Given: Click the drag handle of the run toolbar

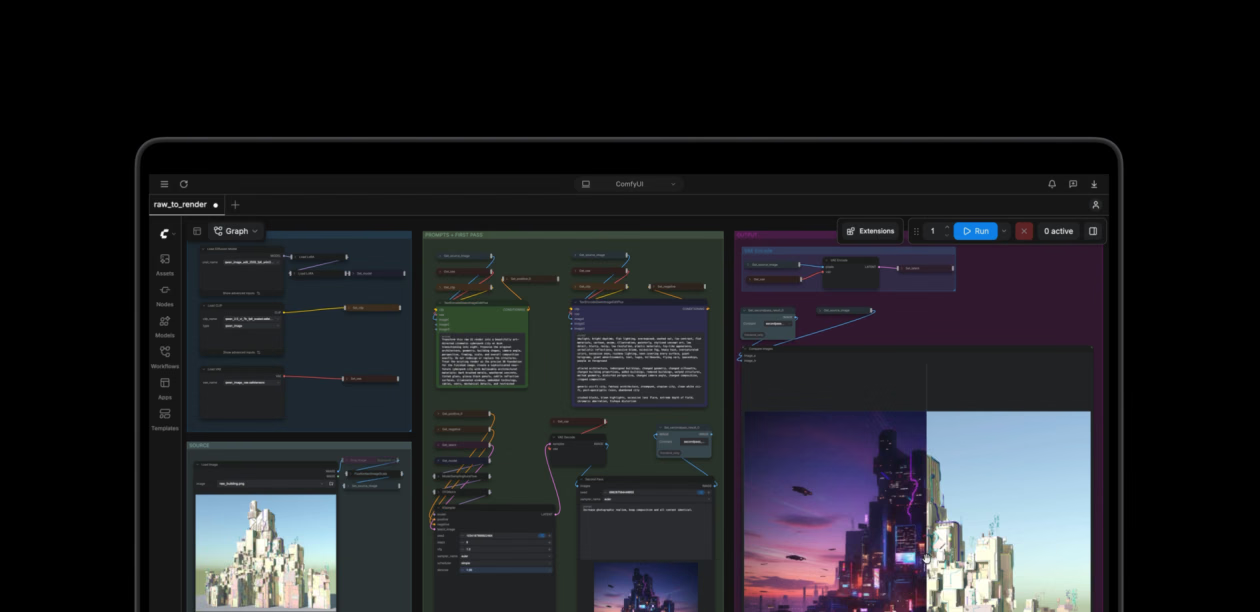Looking at the screenshot, I should tap(916, 231).
